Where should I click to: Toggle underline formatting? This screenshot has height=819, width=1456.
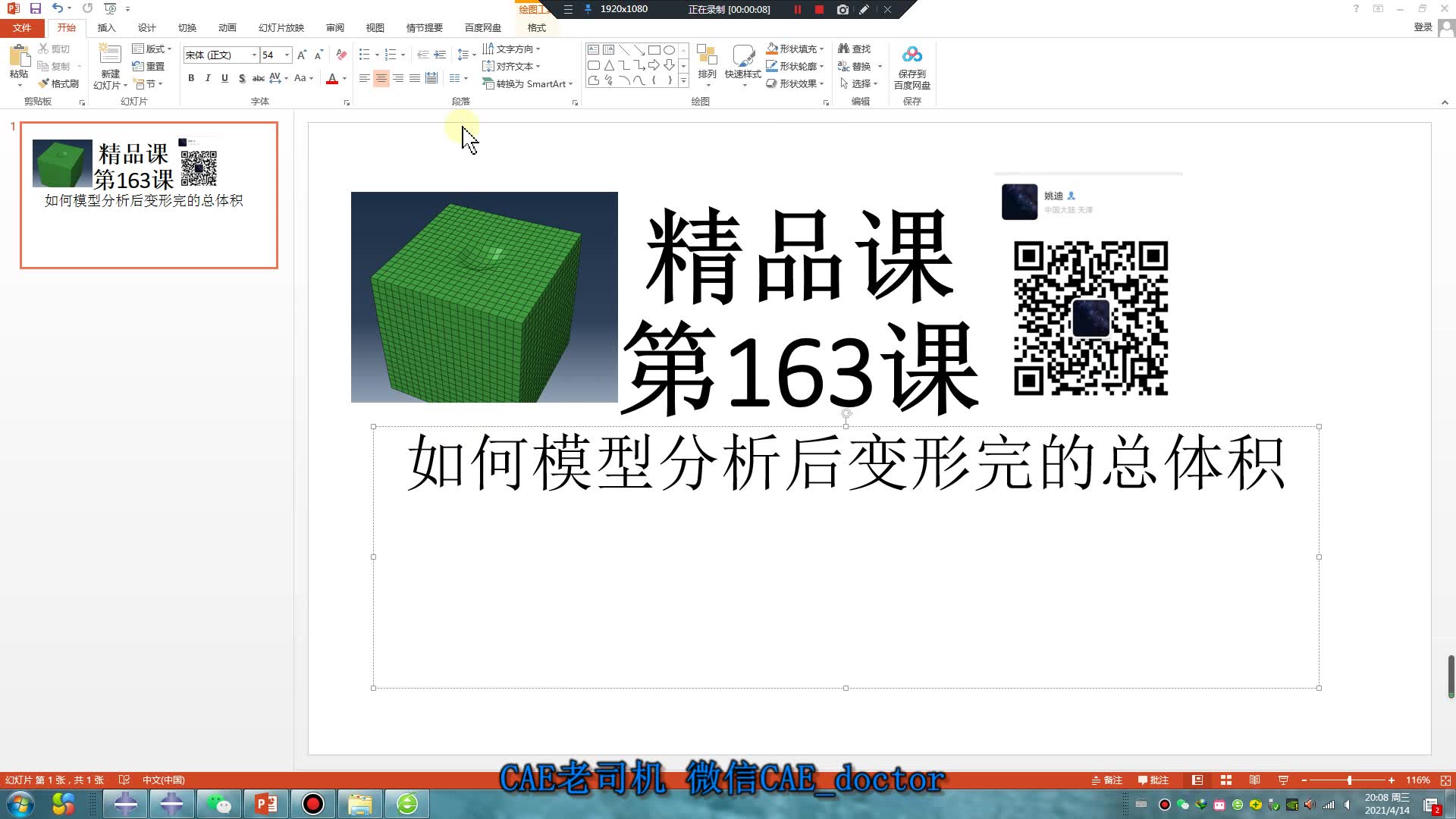click(x=224, y=77)
